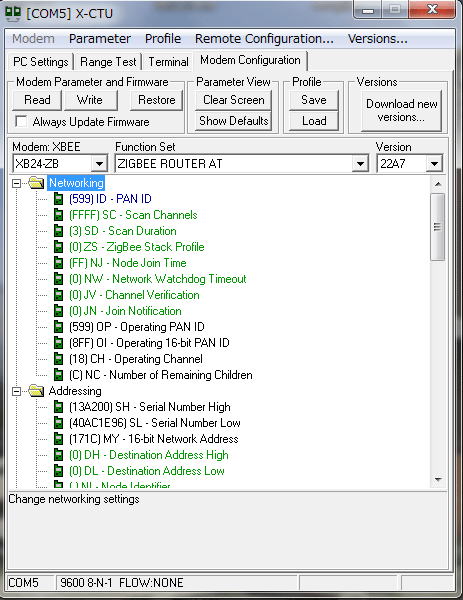Viewport: 463px width, 600px height.
Task: Click Download new versions button
Action: click(x=401, y=111)
